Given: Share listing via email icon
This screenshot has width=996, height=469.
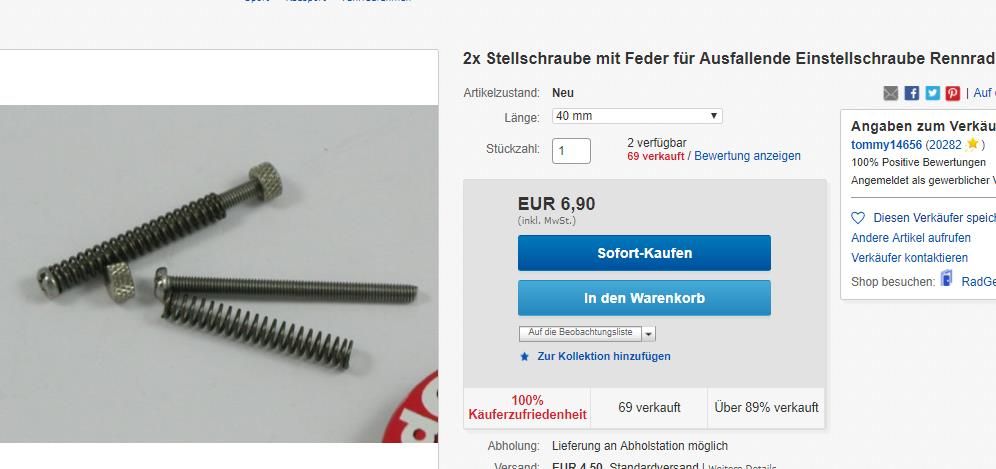Looking at the screenshot, I should click(891, 93).
